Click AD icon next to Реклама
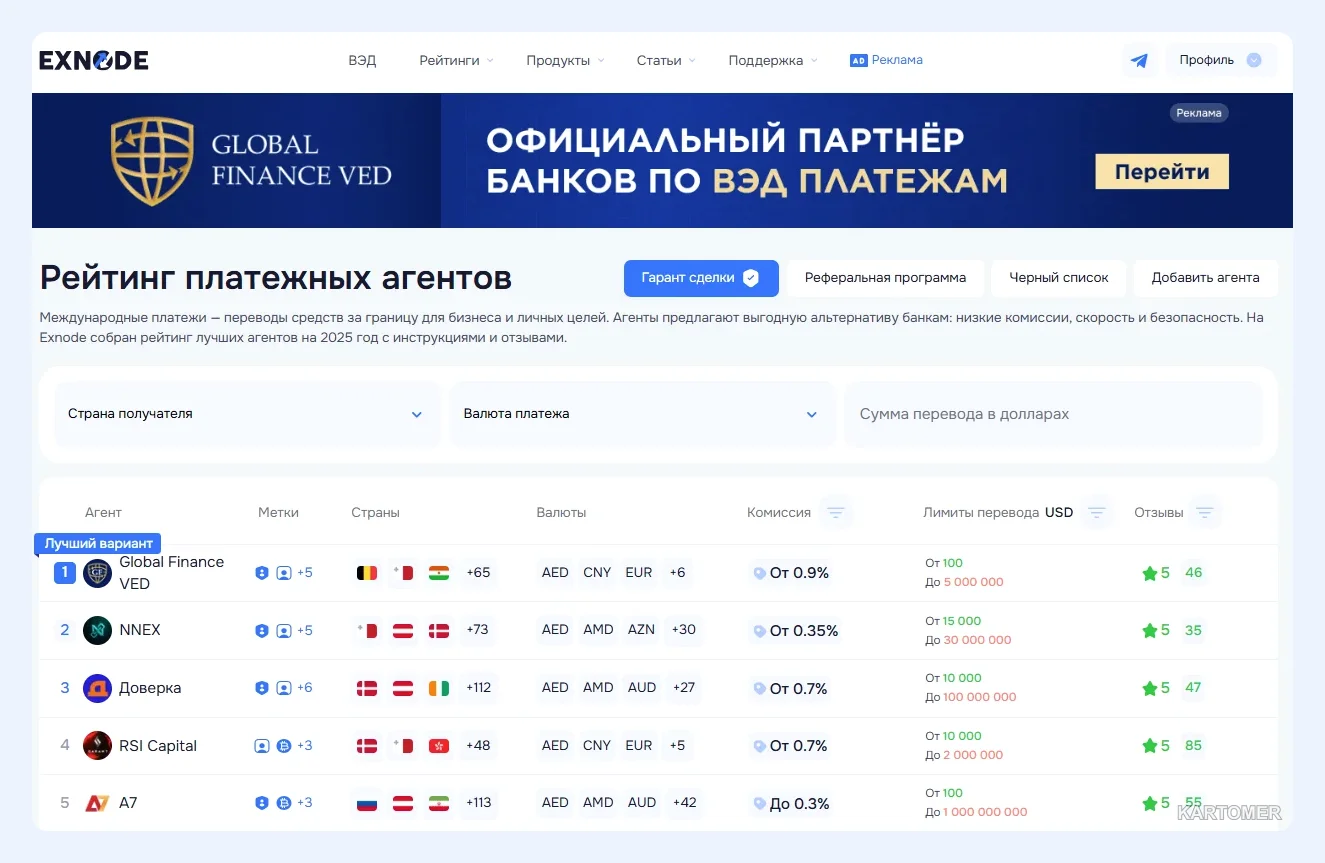 858,60
